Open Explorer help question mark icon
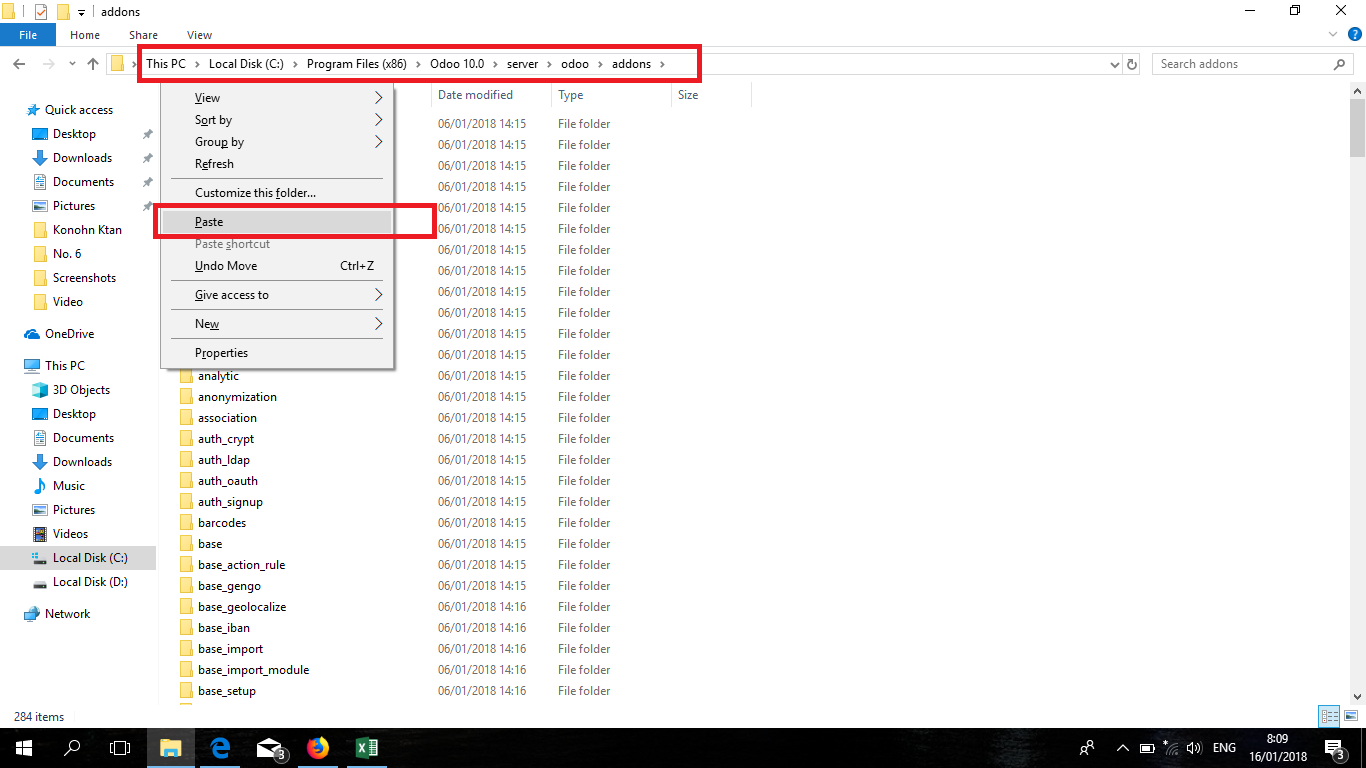The width and height of the screenshot is (1366, 768). (1355, 35)
